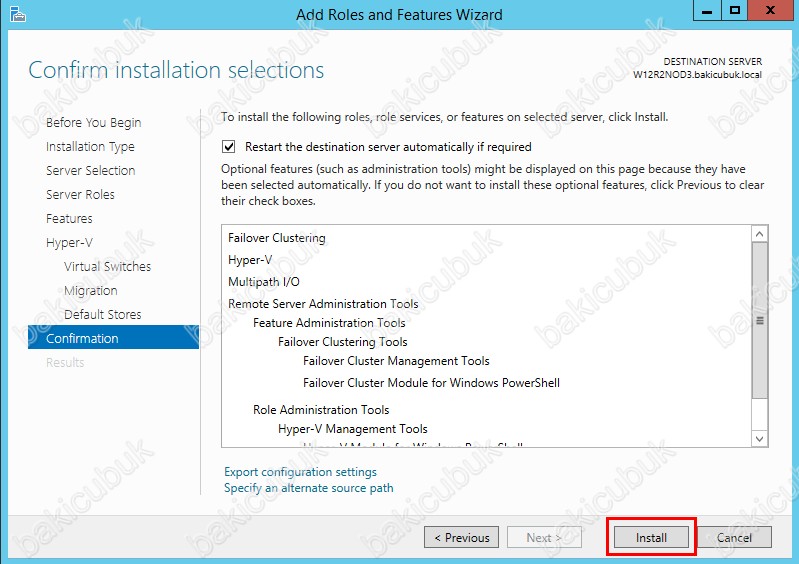The image size is (799, 564).
Task: Go to Installation Type step
Action: (x=90, y=147)
